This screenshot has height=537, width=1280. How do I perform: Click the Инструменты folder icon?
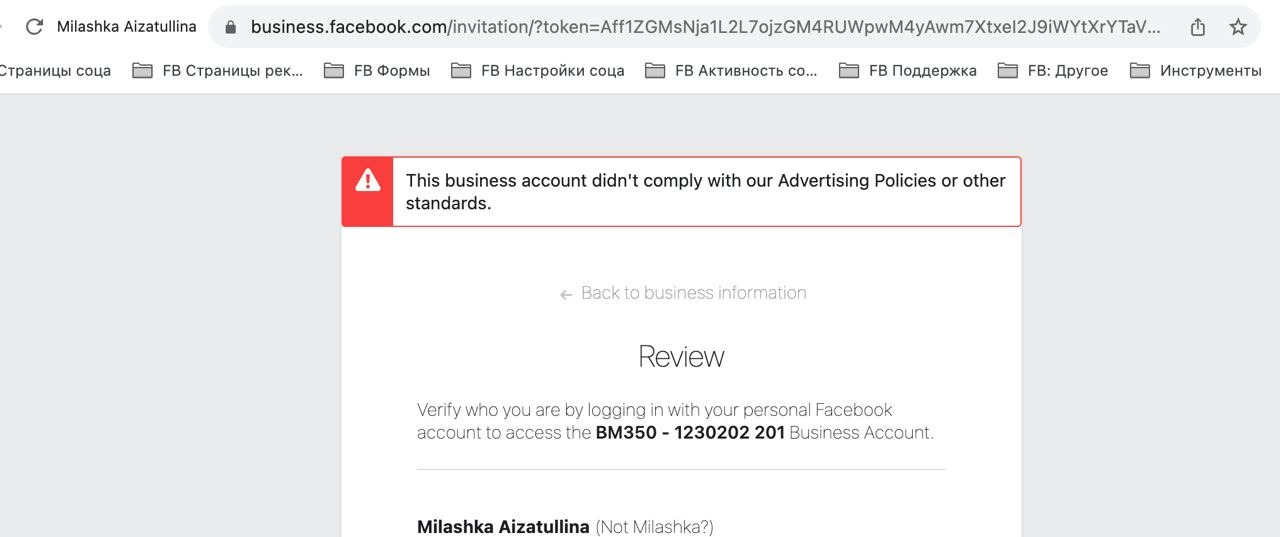tap(1140, 70)
